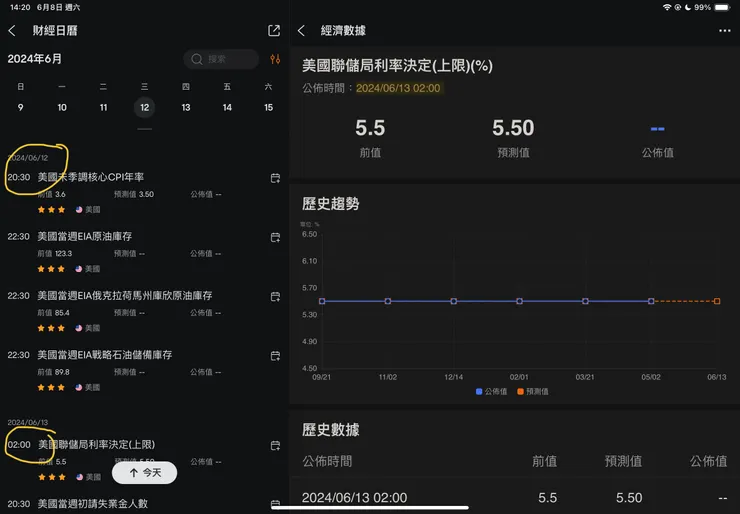Add a reminder for 美國當週EIA原油庫存
This screenshot has width=740, height=514.
[275, 237]
